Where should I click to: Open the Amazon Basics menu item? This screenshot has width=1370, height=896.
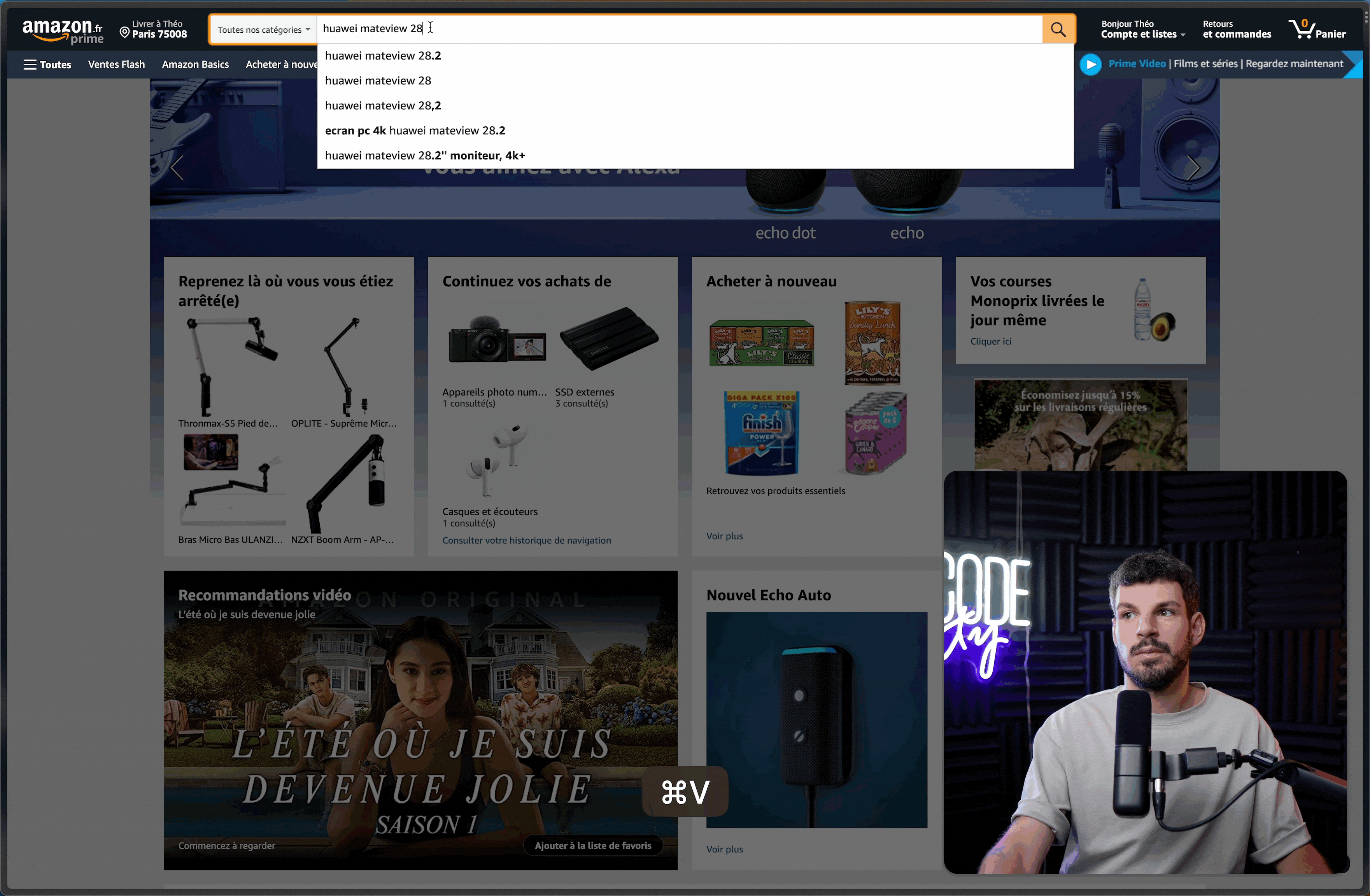(195, 65)
